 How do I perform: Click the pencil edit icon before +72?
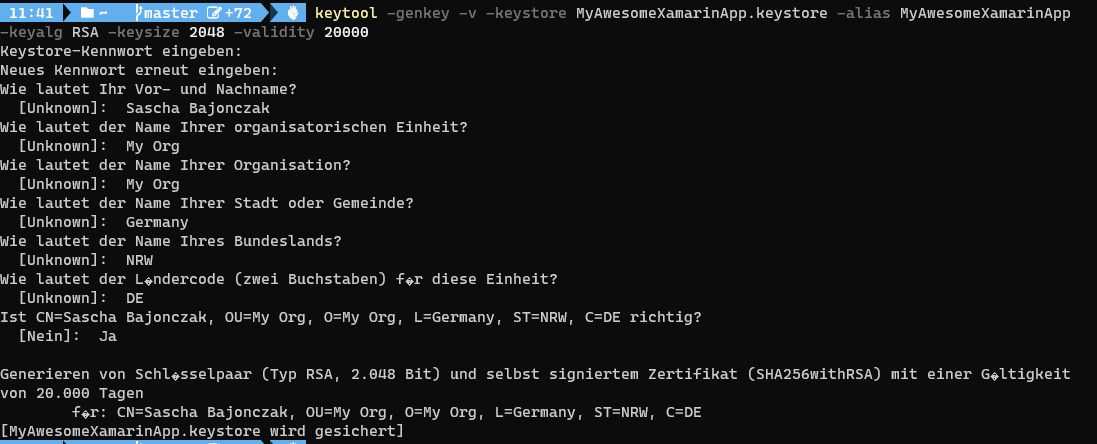pyautogui.click(x=214, y=13)
